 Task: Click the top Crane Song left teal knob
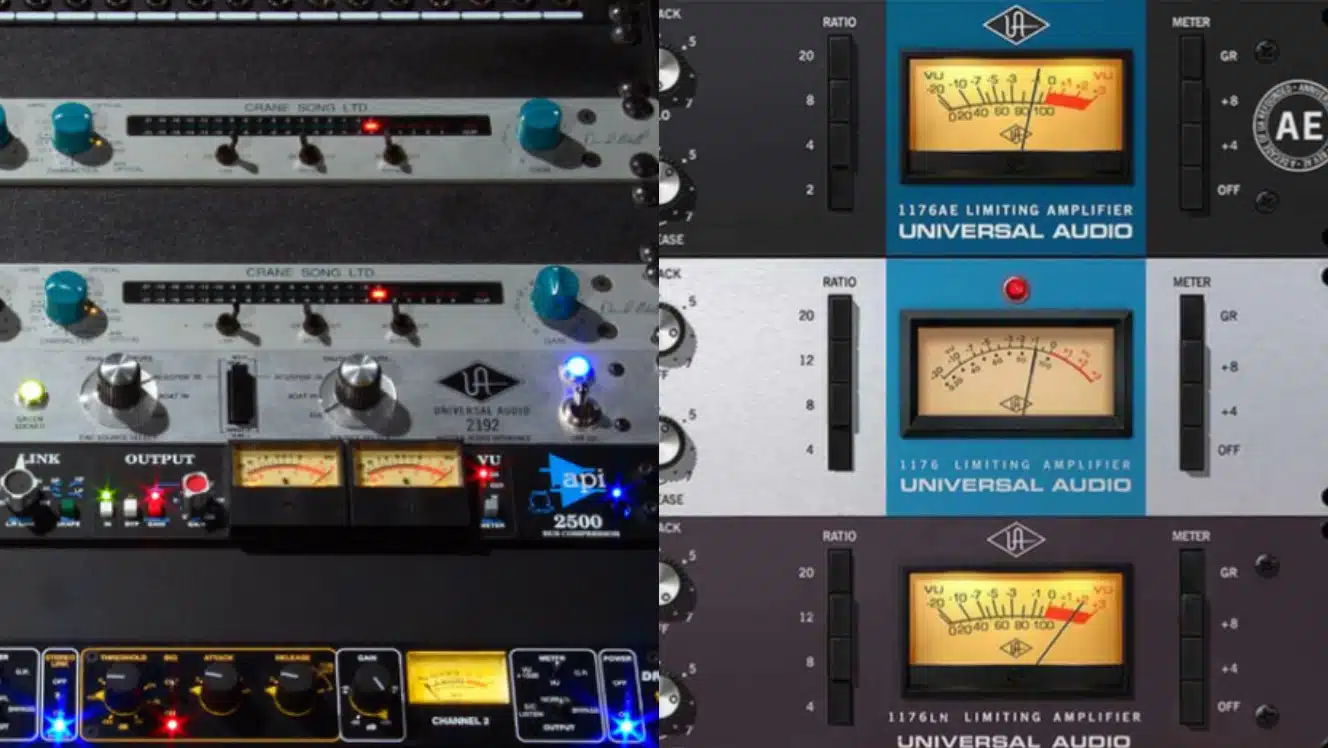point(72,129)
